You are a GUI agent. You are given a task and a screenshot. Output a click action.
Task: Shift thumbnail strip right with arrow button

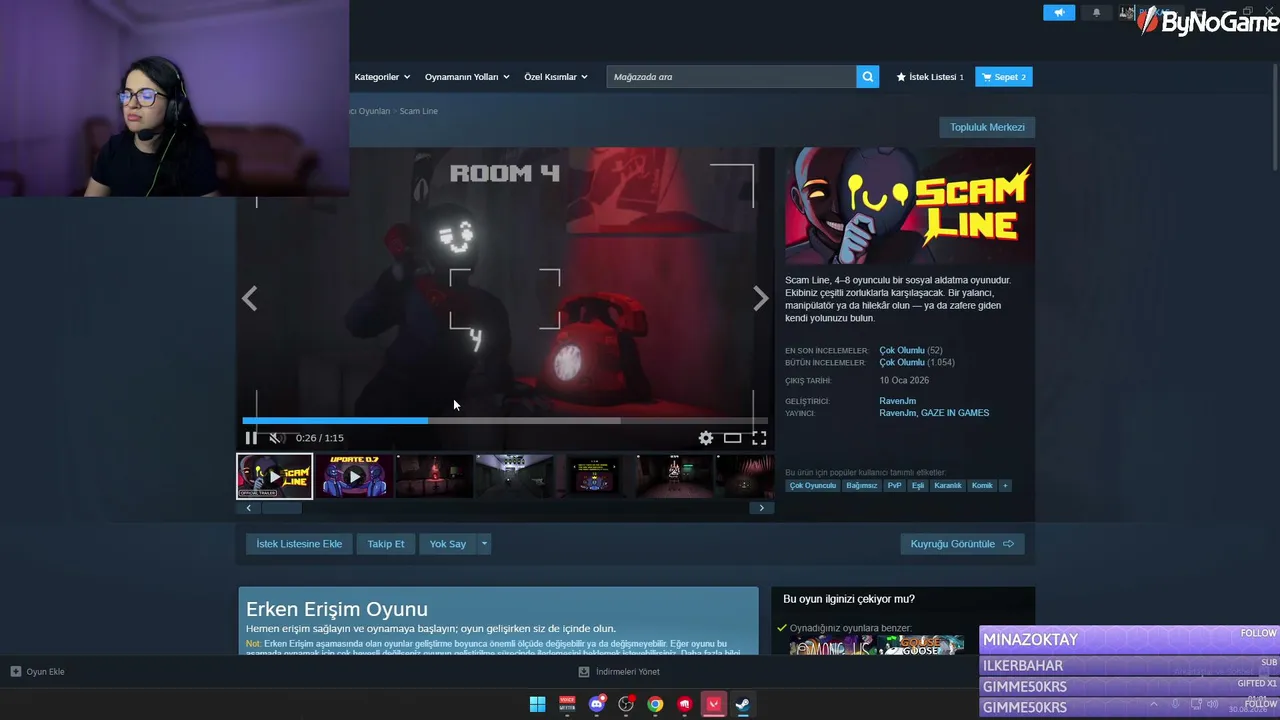tap(761, 508)
